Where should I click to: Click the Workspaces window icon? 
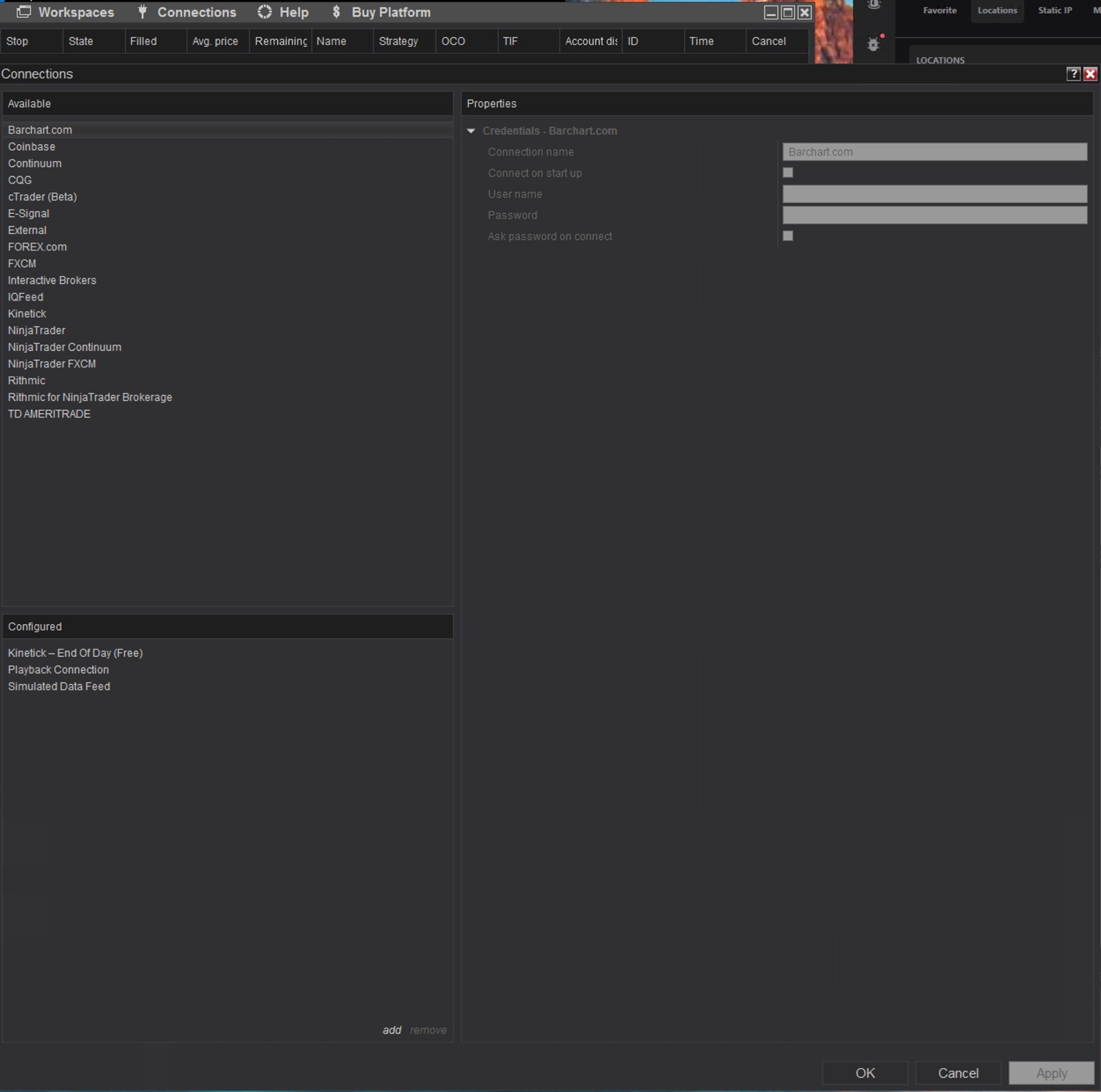coord(23,12)
